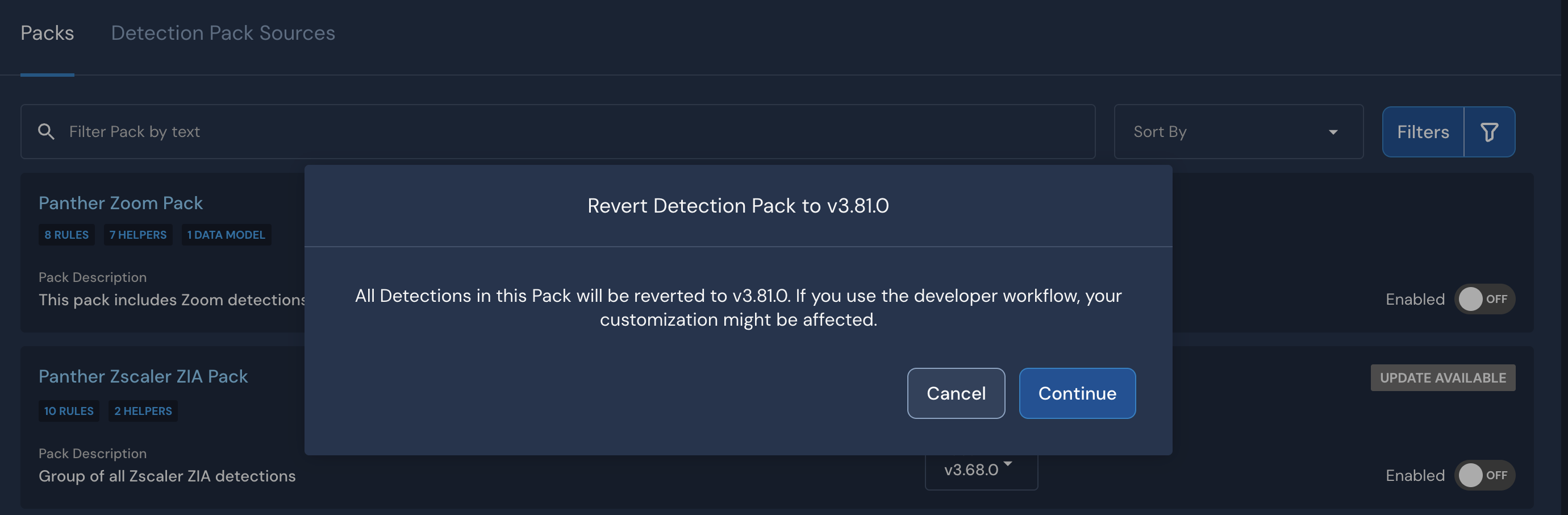Click the 10 RULES badge on Zscaler Pack

tap(68, 411)
